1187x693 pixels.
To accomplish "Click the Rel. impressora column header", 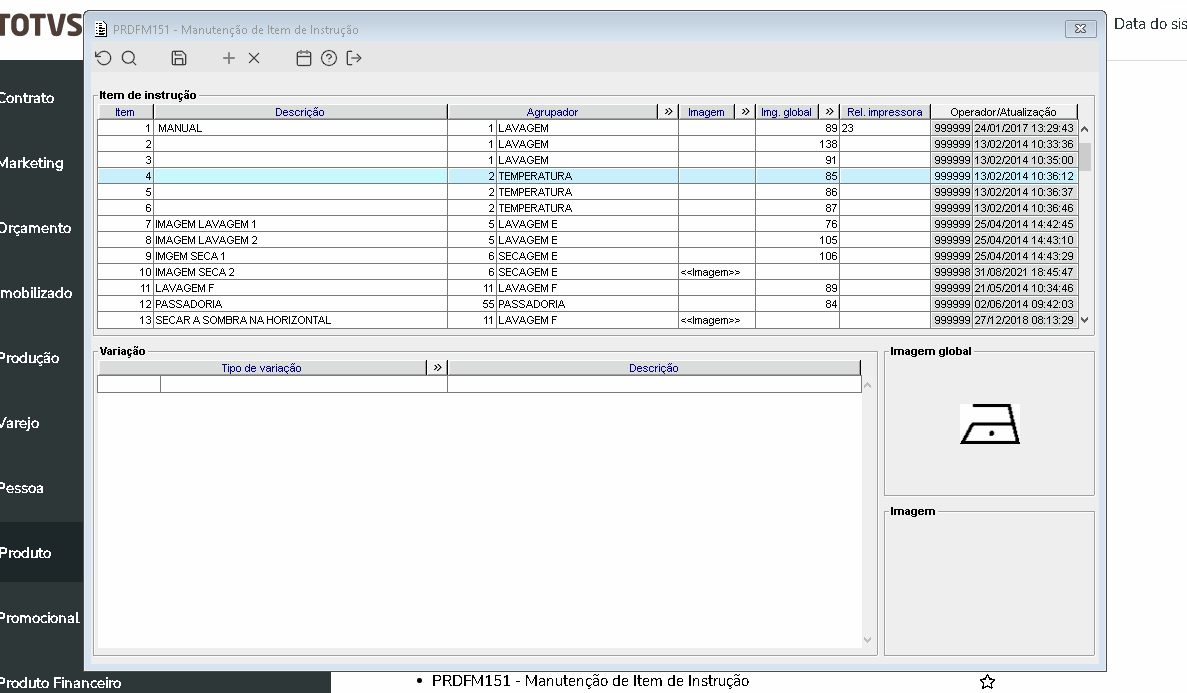I will point(885,112).
